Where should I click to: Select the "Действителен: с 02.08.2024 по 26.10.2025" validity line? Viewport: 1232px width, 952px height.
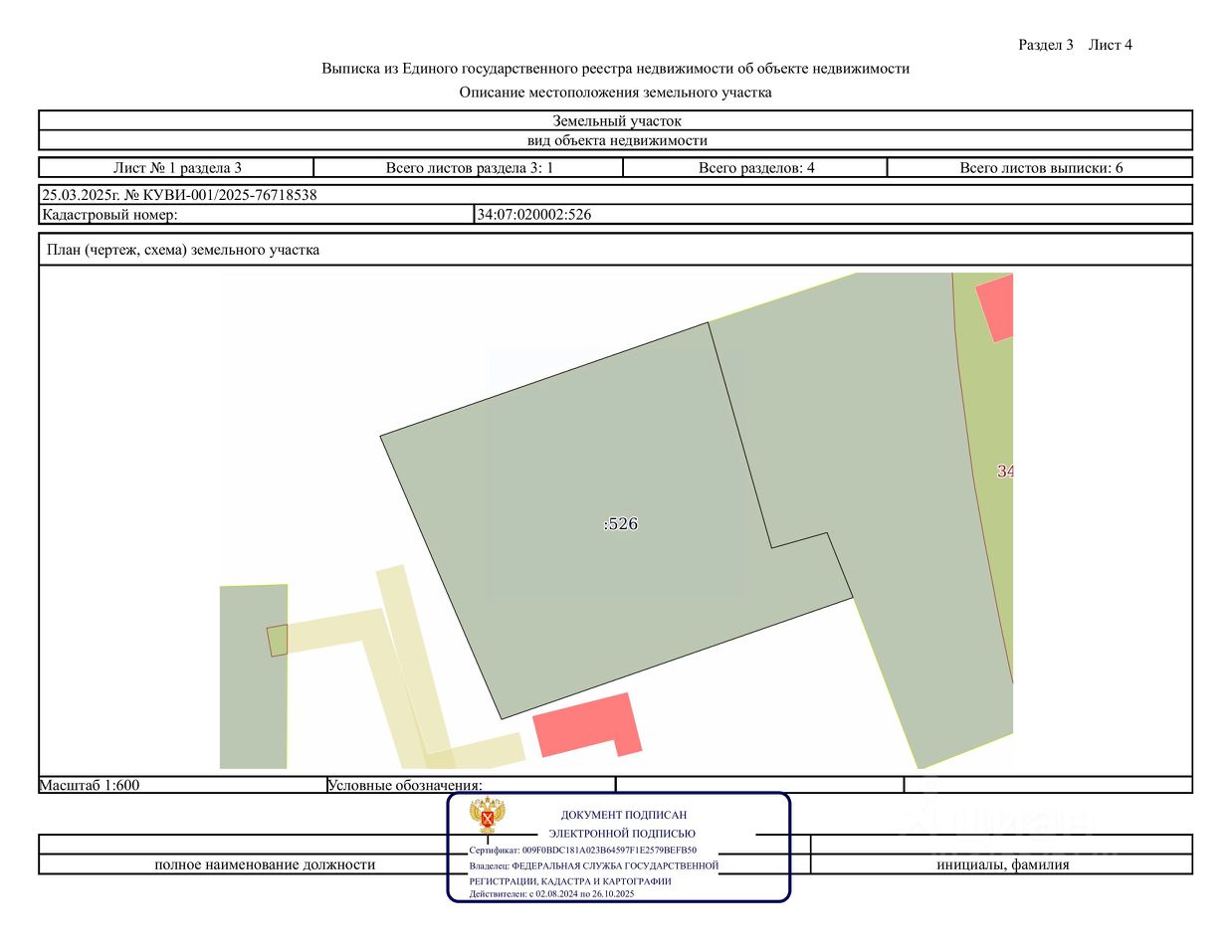[551, 894]
